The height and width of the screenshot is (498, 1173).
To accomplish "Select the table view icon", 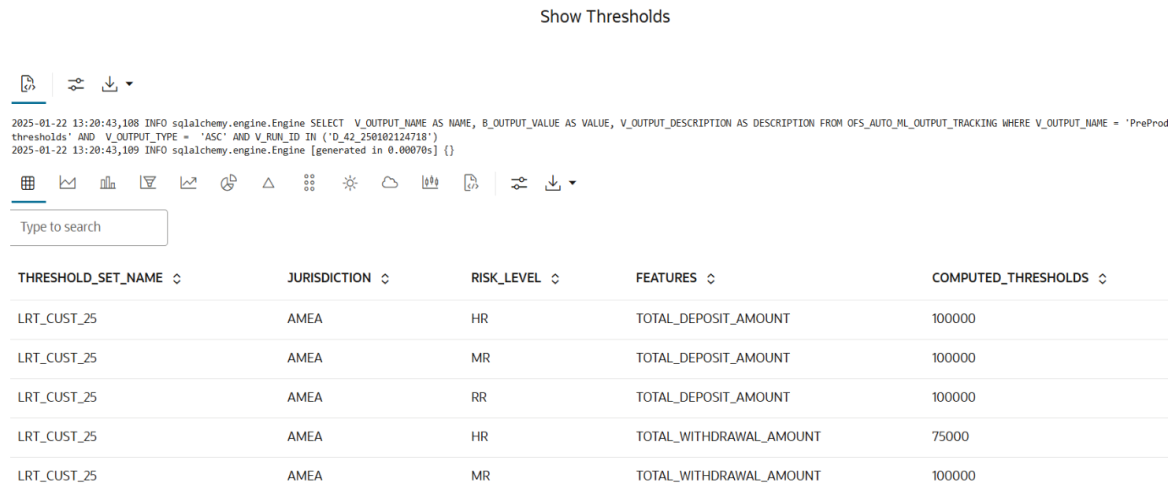I will [28, 182].
